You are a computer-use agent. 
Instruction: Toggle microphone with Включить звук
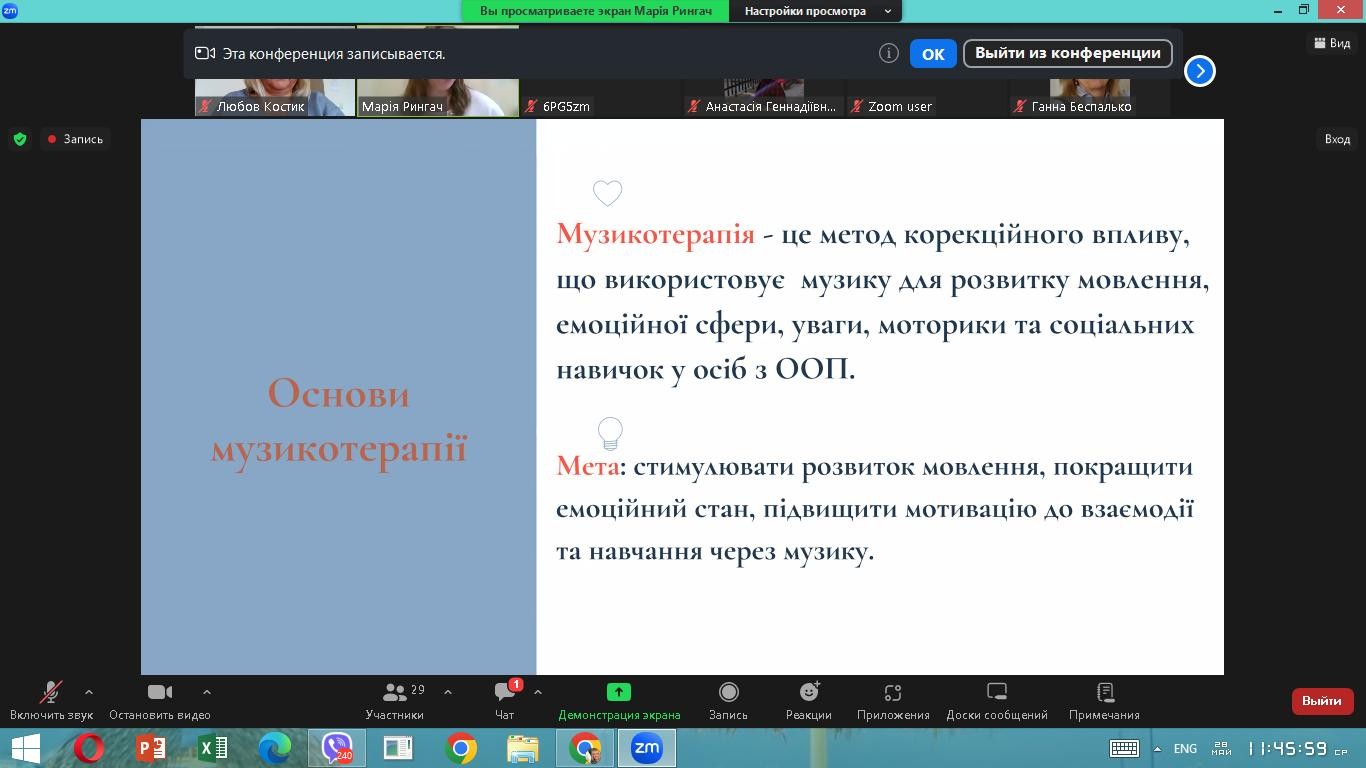51,701
